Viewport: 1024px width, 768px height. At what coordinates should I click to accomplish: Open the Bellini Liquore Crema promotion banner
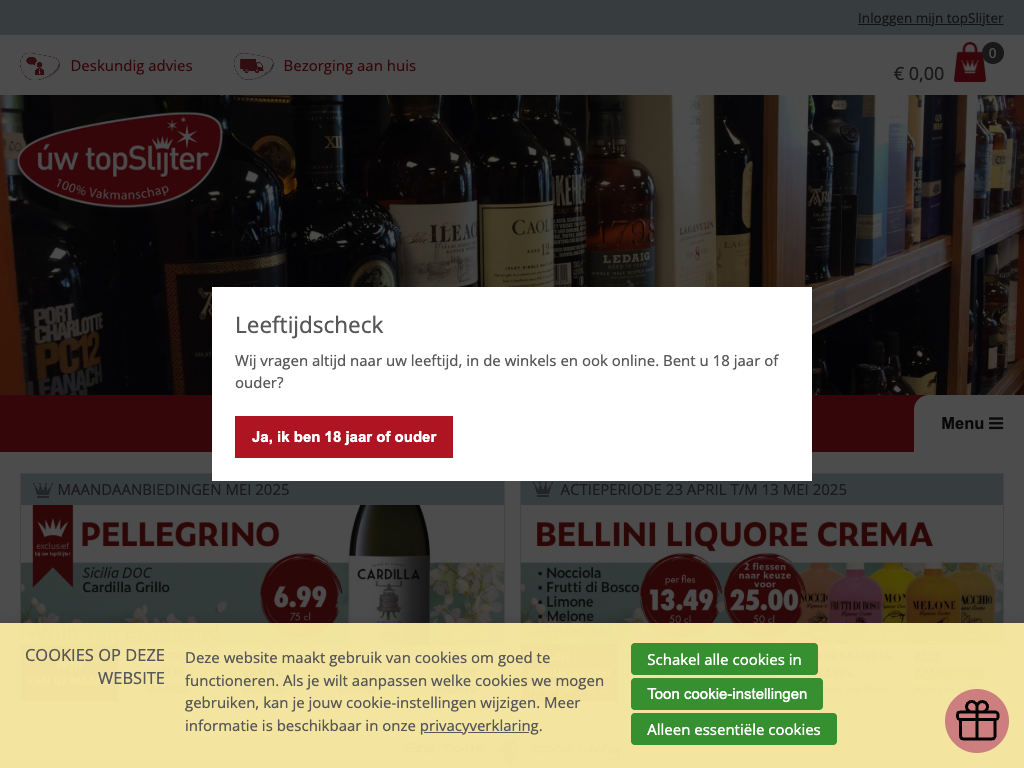click(x=761, y=564)
